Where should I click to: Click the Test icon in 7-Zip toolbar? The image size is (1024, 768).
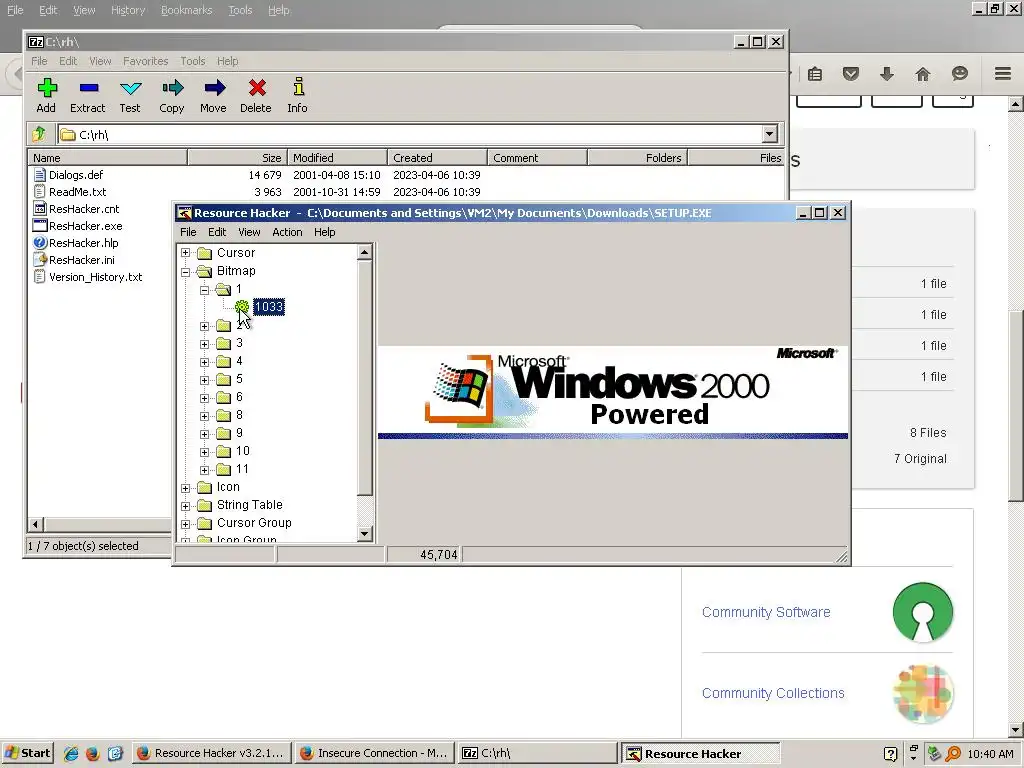pyautogui.click(x=131, y=88)
